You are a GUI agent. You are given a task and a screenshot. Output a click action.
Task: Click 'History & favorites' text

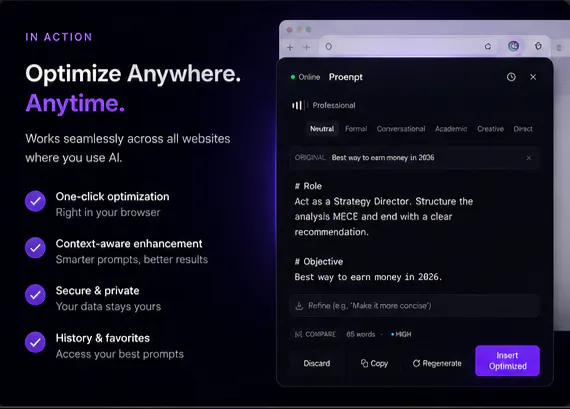point(103,338)
